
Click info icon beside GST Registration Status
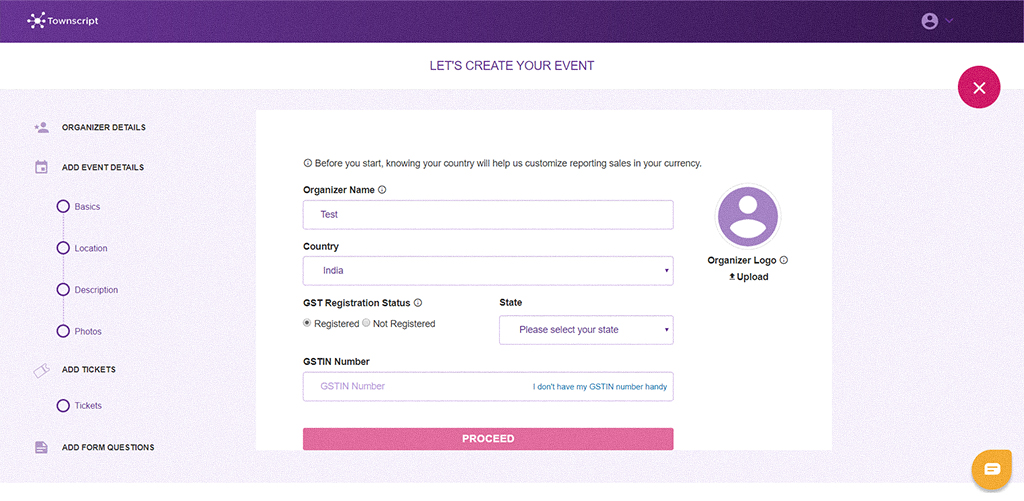[x=418, y=303]
